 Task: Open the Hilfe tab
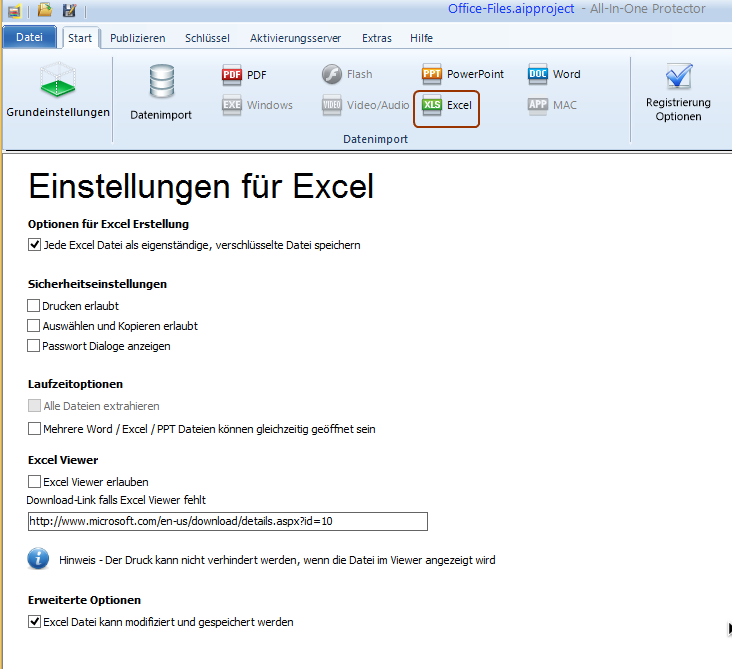pyautogui.click(x=421, y=38)
